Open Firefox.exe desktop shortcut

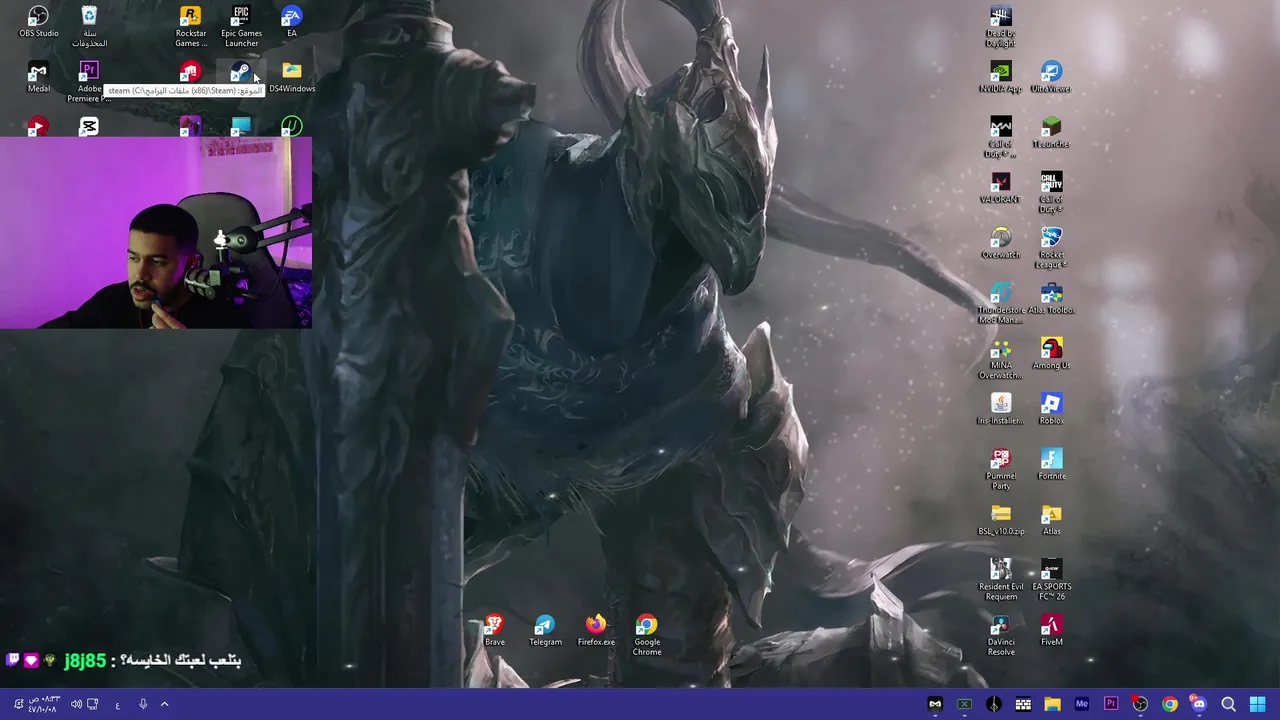pos(596,630)
